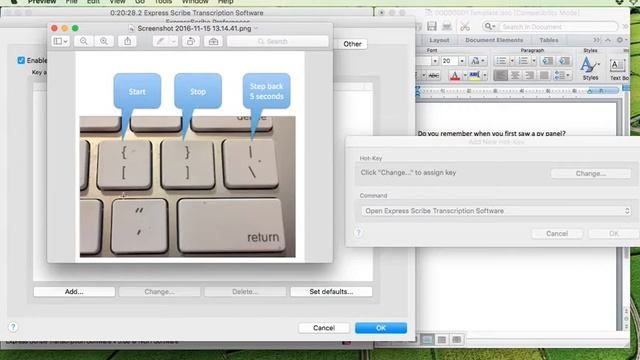Zoom out in Preview toolbar
640x360 pixels.
pyautogui.click(x=84, y=41)
